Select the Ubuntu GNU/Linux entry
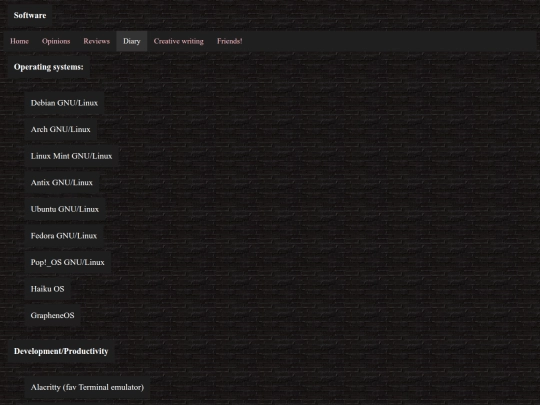 [65, 209]
